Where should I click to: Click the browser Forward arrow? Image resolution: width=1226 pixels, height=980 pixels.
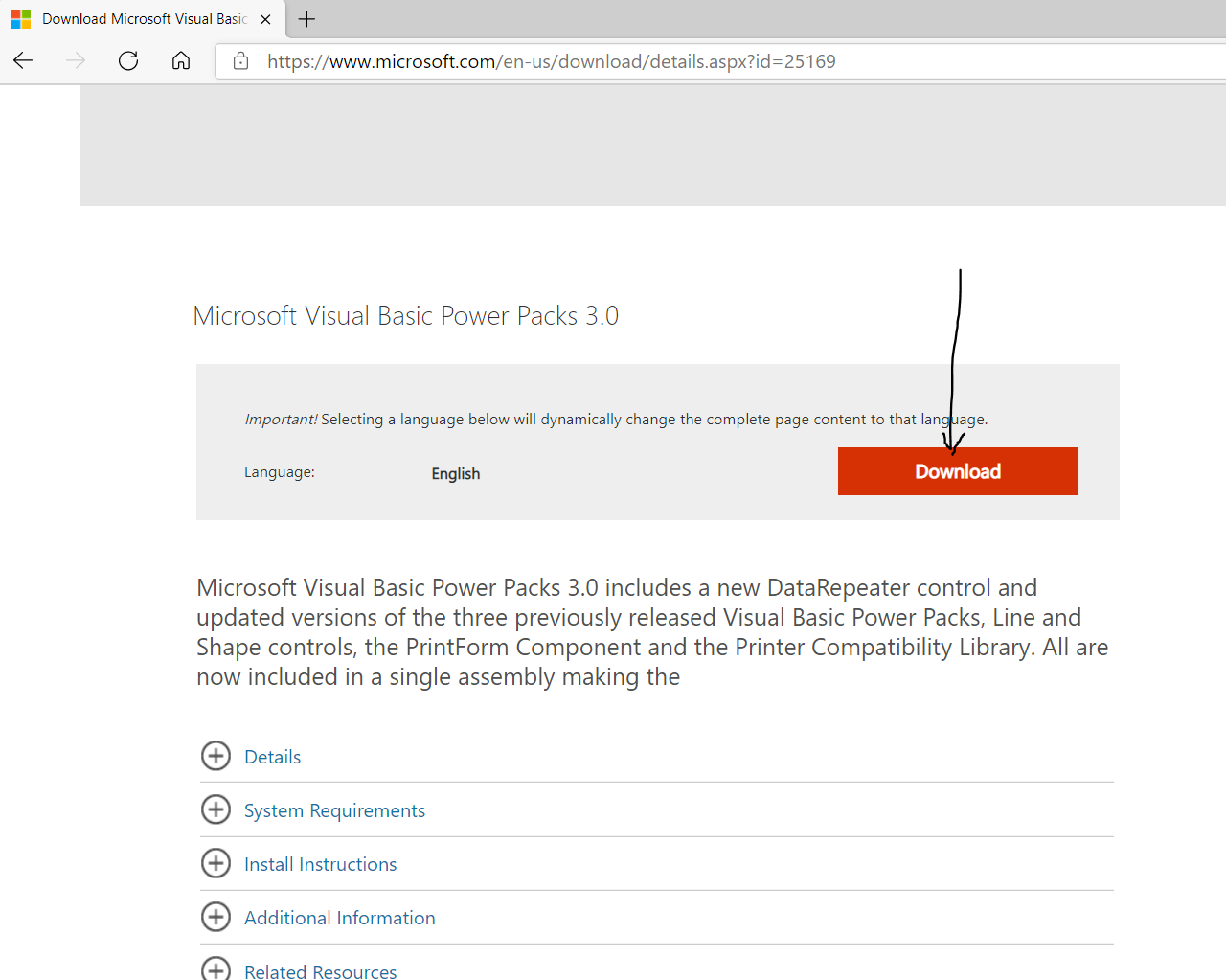click(76, 61)
